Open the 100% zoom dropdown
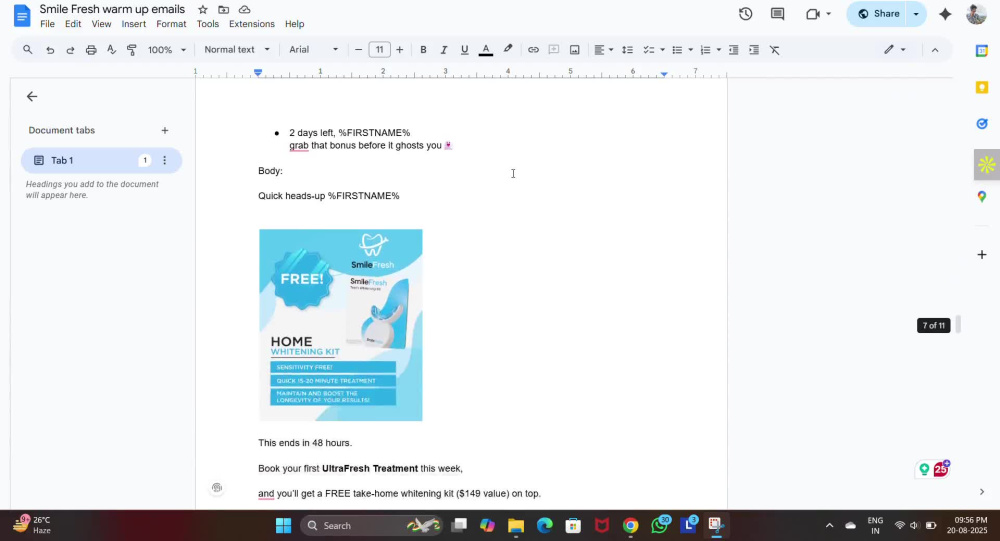 pyautogui.click(x=167, y=50)
